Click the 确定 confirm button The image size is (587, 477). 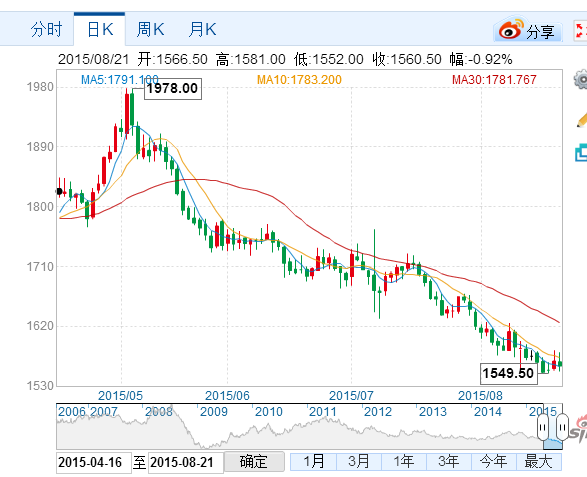coord(254,462)
